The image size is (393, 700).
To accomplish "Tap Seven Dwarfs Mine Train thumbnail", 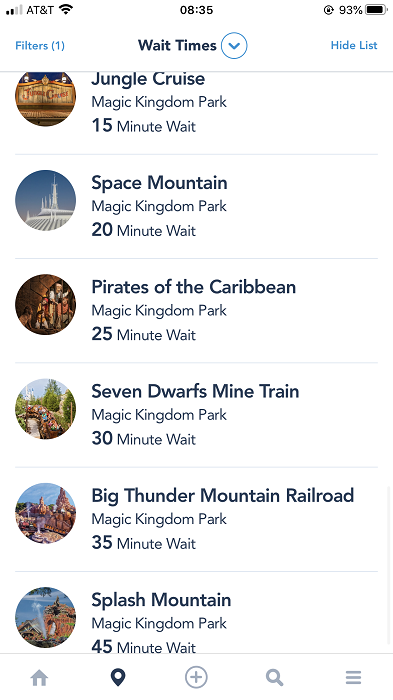I will [46, 409].
